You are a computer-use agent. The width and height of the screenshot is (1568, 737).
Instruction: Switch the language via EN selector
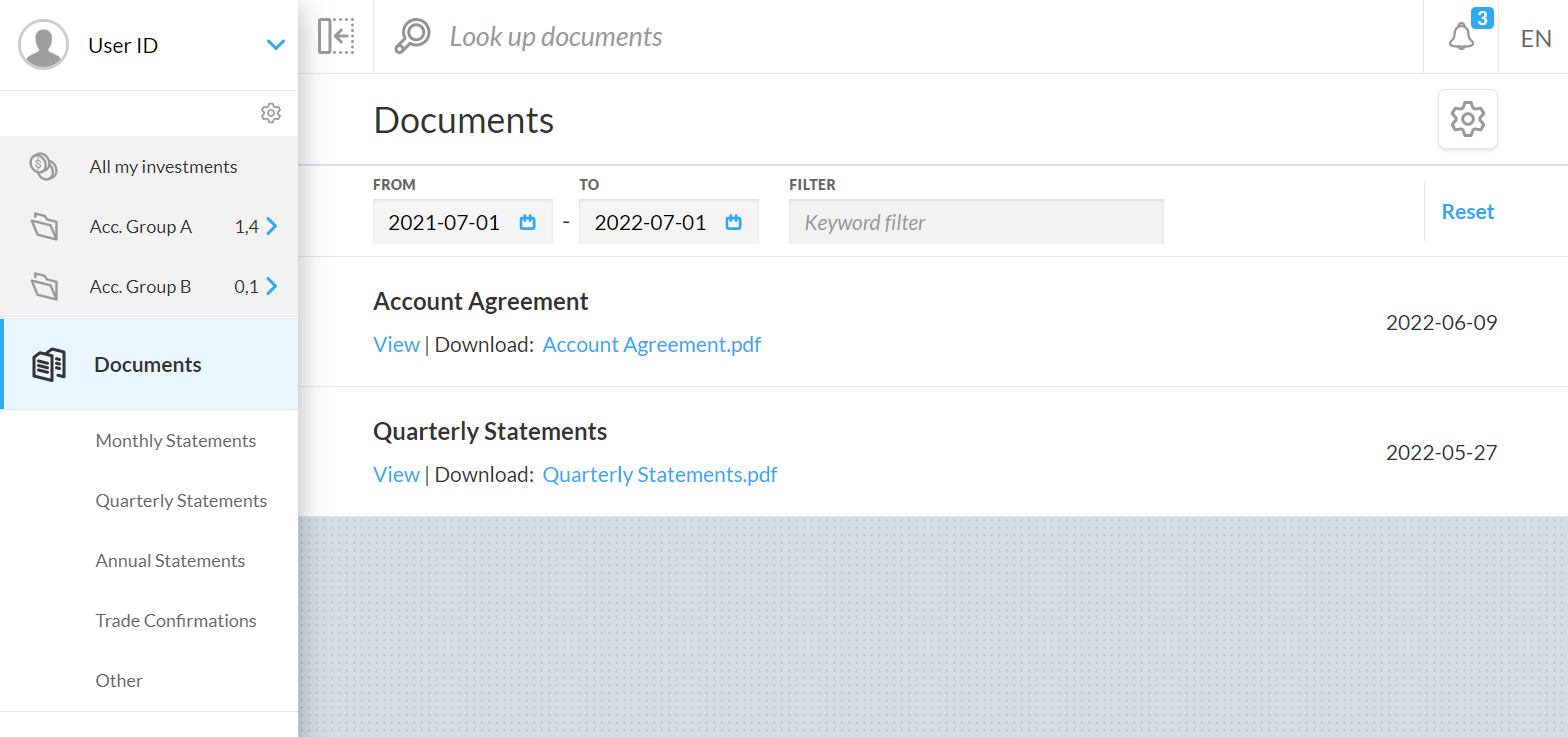[1535, 38]
